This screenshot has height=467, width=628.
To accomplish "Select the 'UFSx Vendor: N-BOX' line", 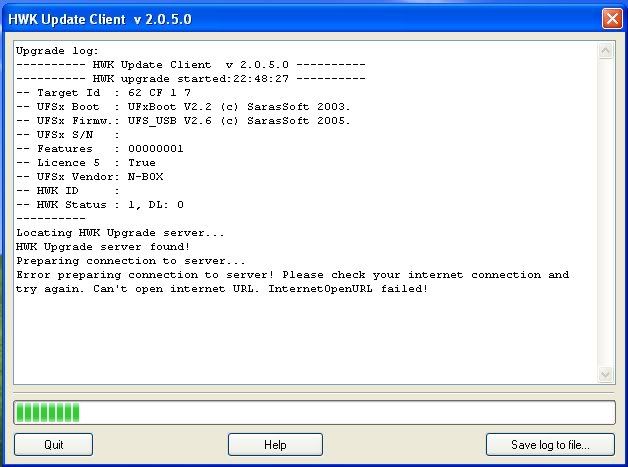I will 90,177.
